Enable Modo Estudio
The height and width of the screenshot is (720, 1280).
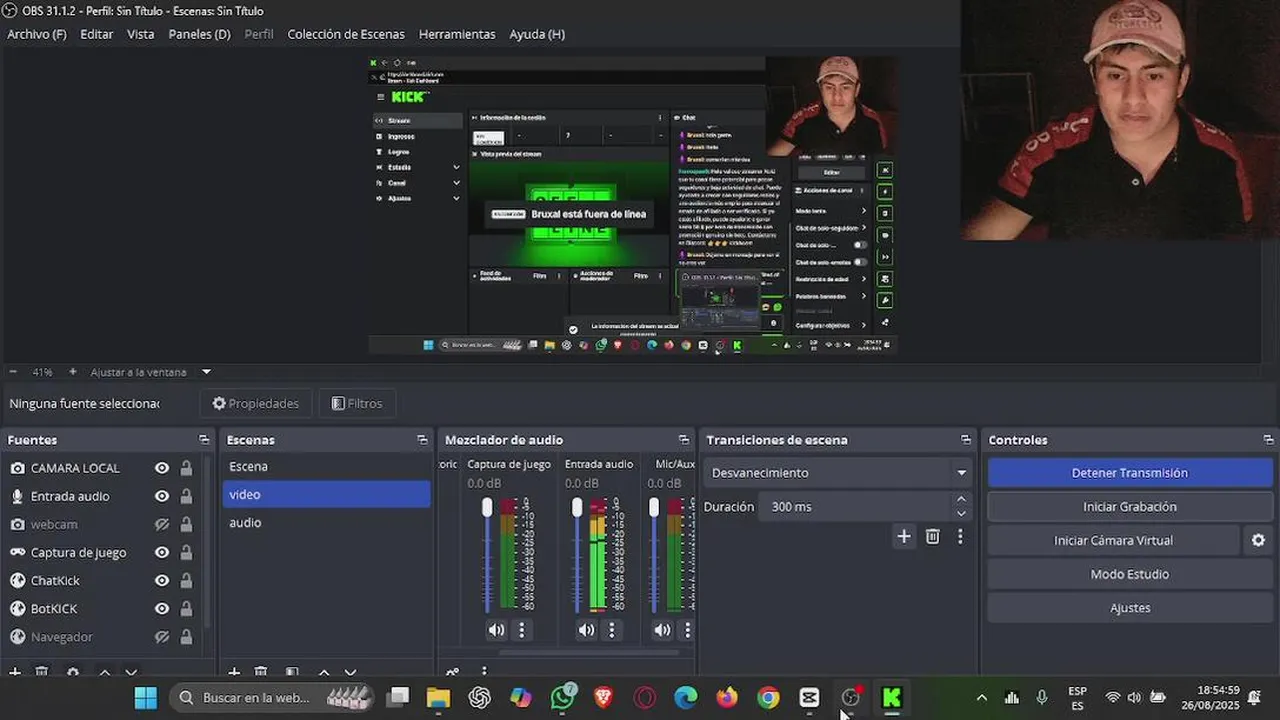click(x=1130, y=574)
